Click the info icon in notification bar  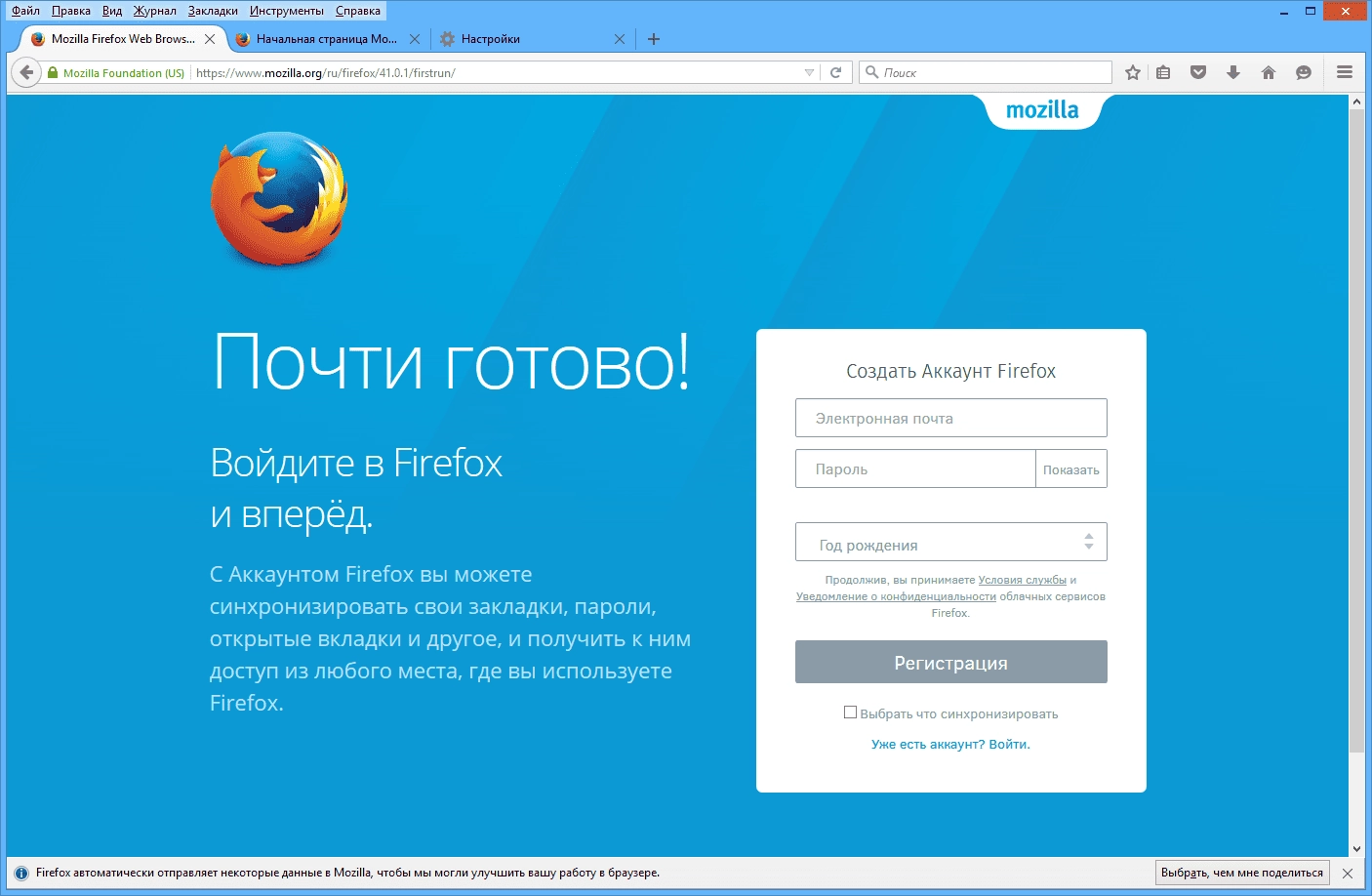click(x=21, y=874)
